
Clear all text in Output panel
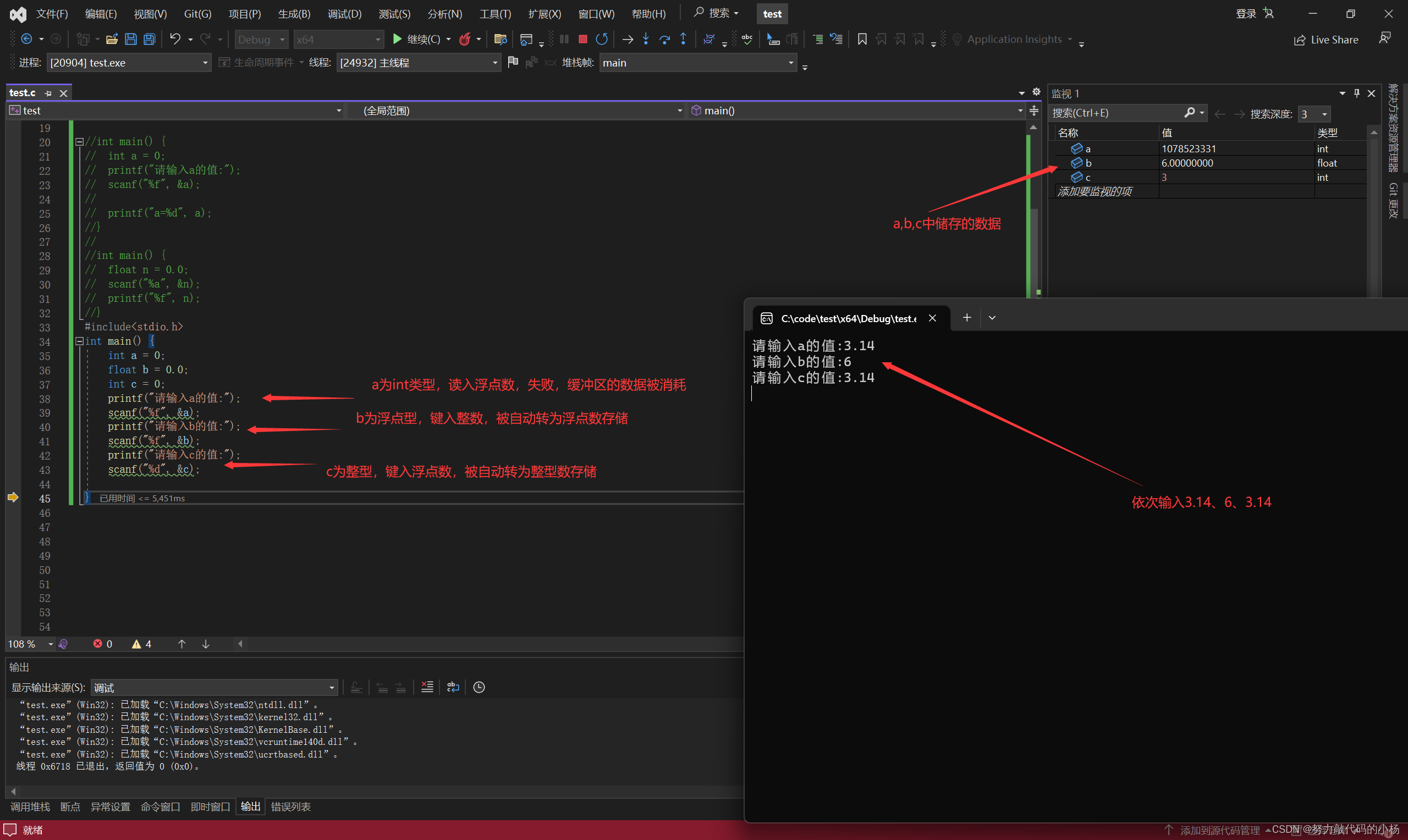[x=427, y=687]
